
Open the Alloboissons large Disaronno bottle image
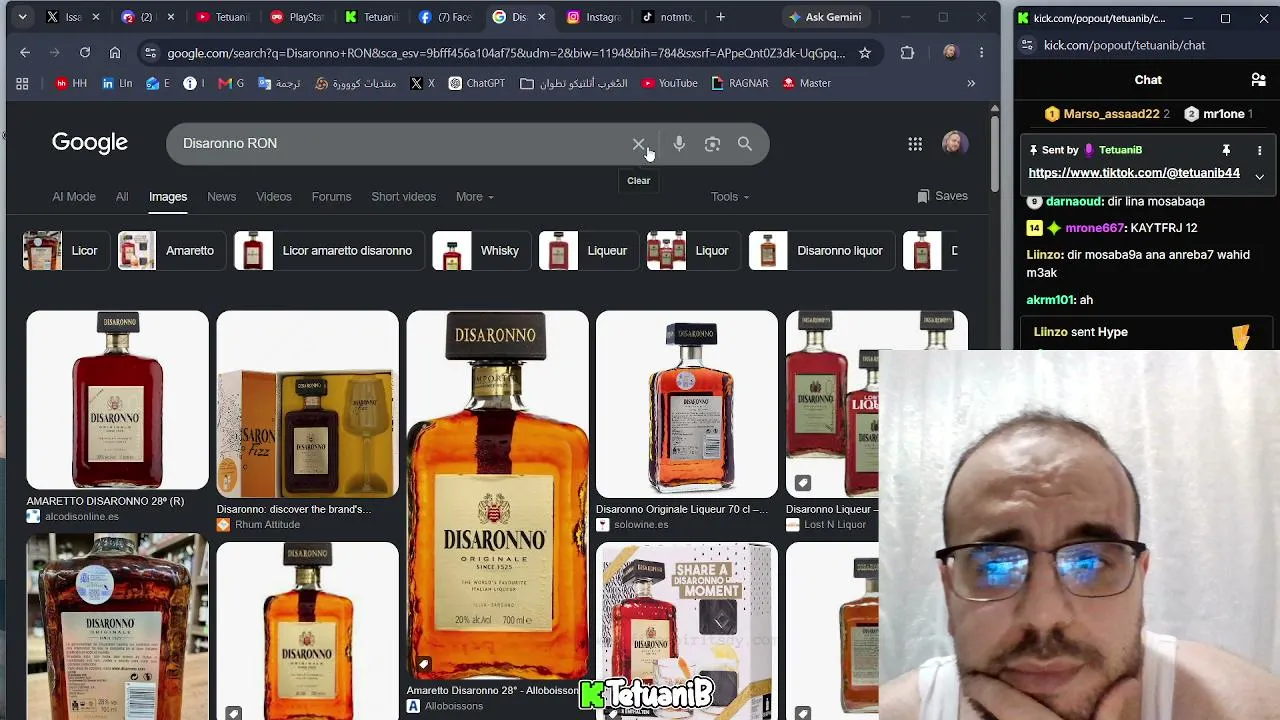point(497,495)
